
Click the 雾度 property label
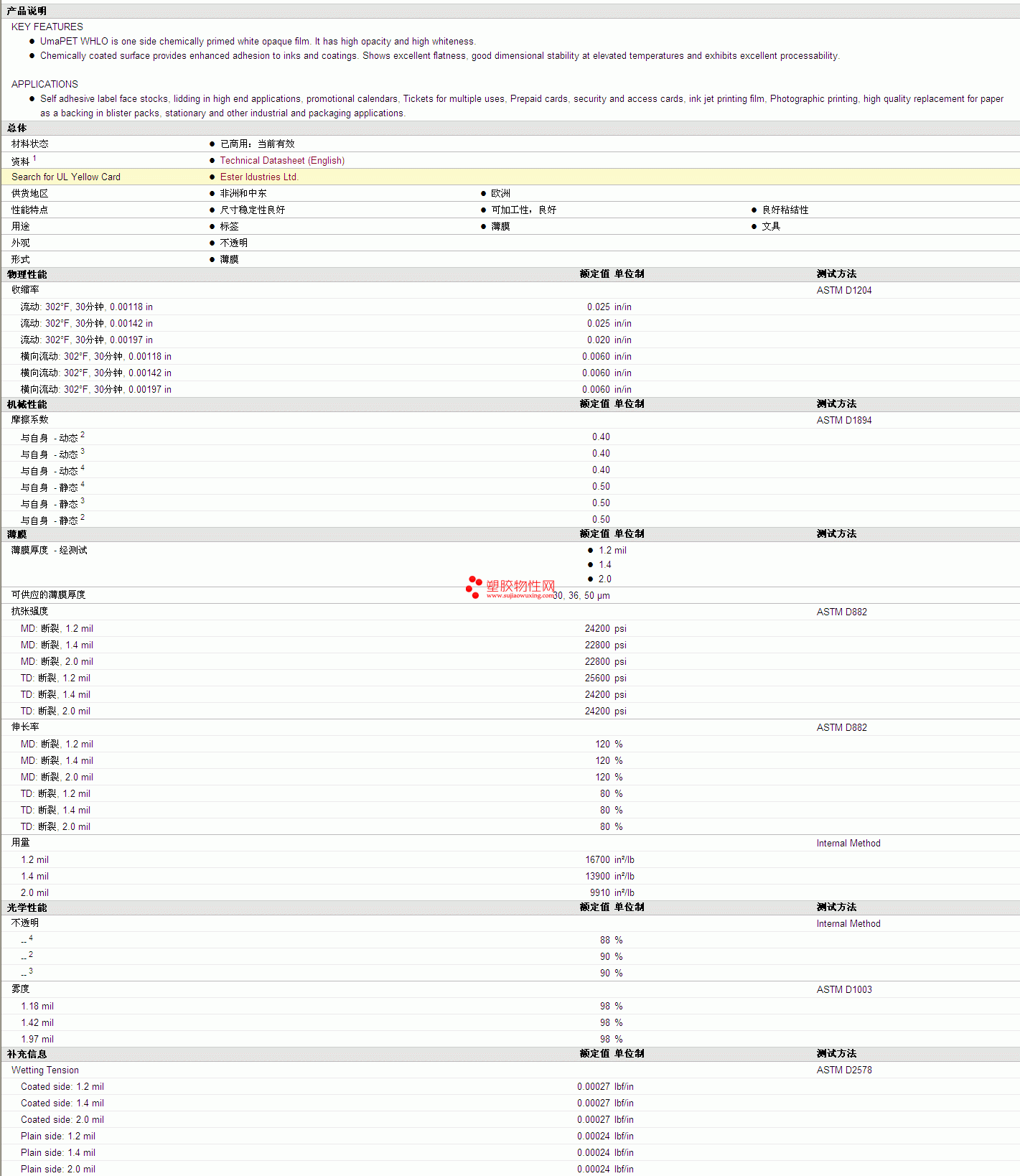tap(21, 989)
